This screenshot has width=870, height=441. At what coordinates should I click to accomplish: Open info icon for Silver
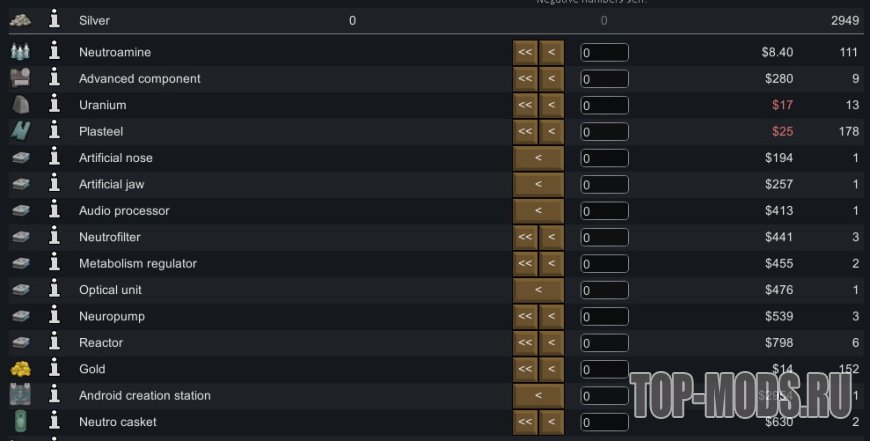pos(55,20)
